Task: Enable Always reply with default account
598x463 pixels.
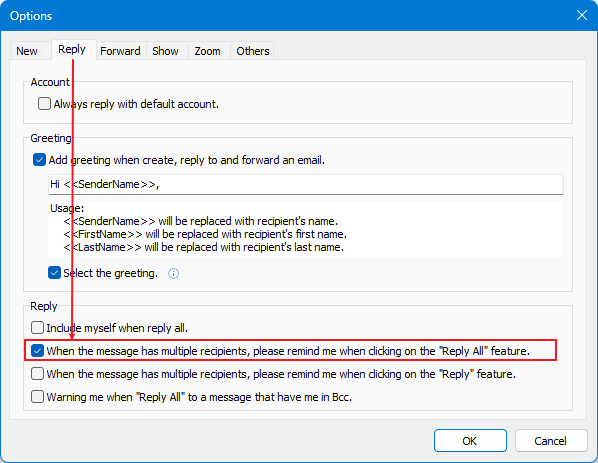Action: [44, 104]
